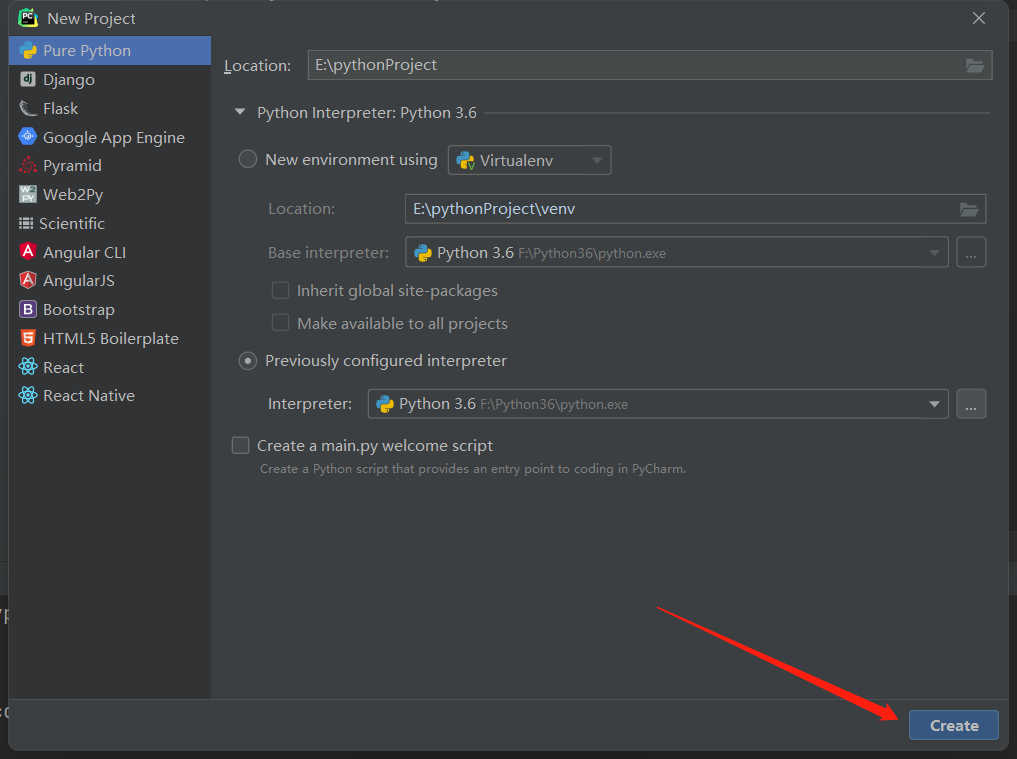
Task: Check Make available to all projects
Action: 280,323
